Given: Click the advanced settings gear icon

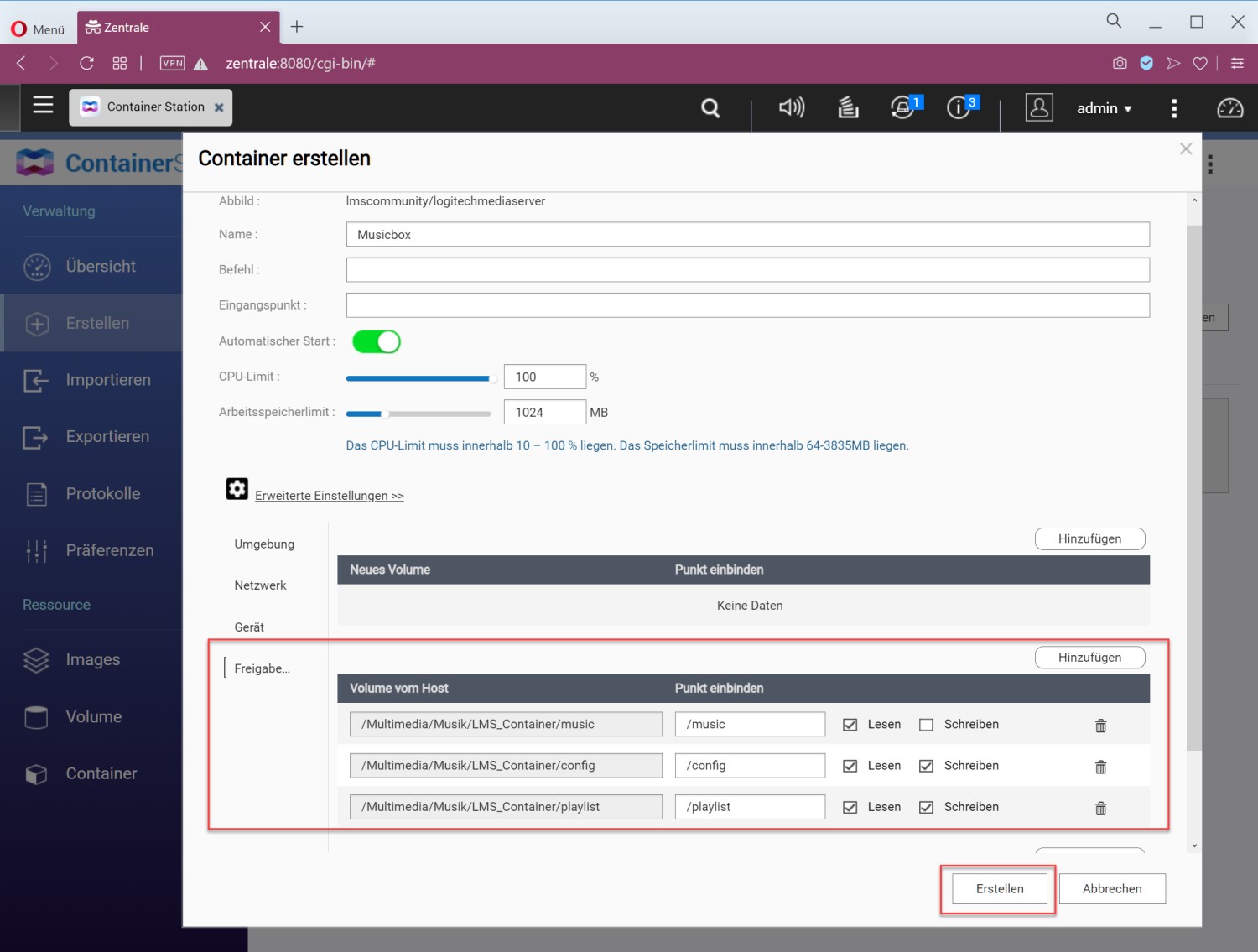Looking at the screenshot, I should pyautogui.click(x=237, y=488).
